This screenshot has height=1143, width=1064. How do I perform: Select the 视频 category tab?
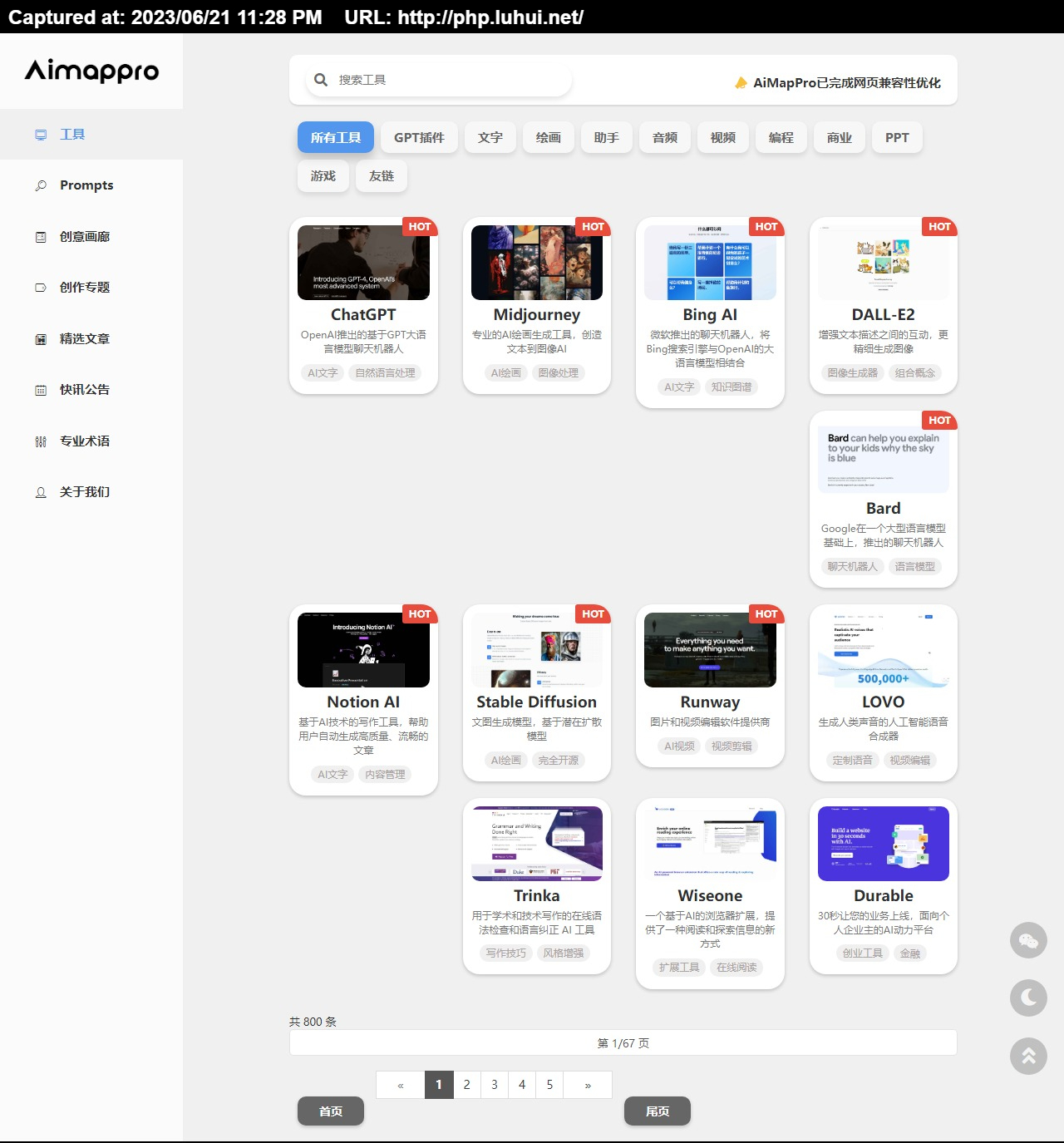click(723, 137)
